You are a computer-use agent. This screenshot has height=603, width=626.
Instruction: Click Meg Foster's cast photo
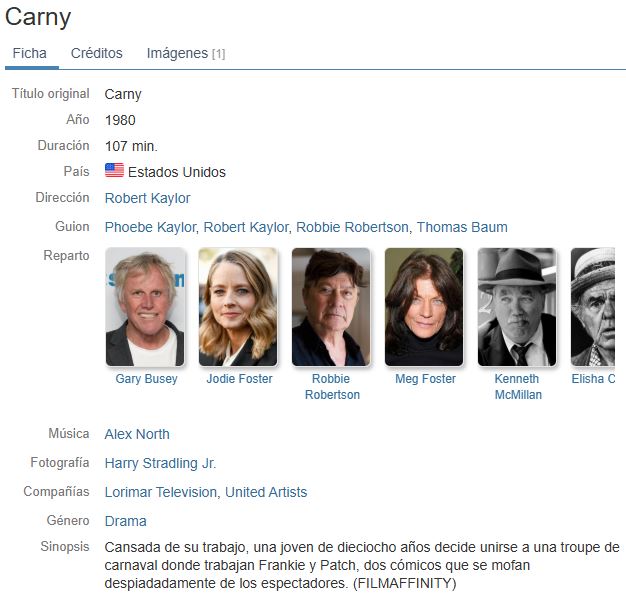point(424,307)
